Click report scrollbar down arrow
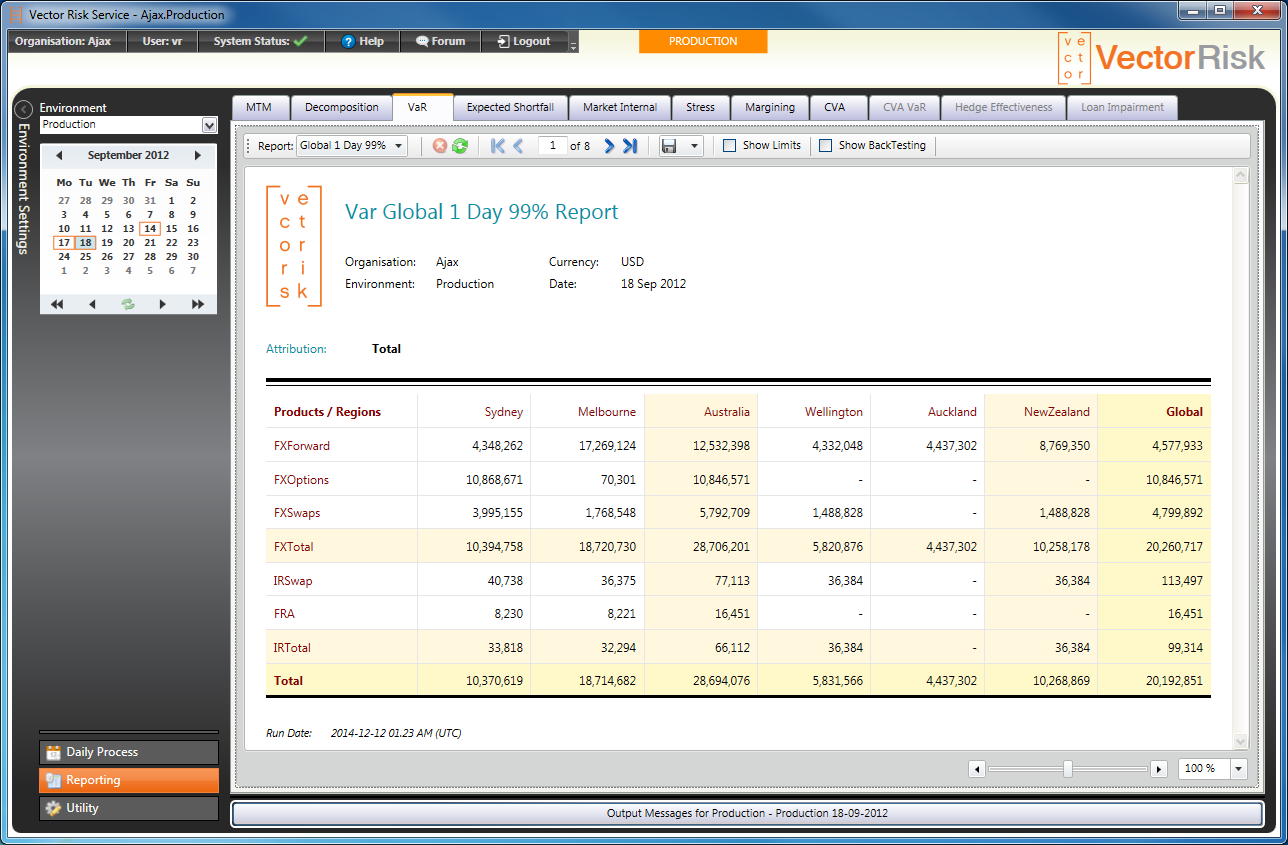1288x845 pixels. coord(1241,741)
